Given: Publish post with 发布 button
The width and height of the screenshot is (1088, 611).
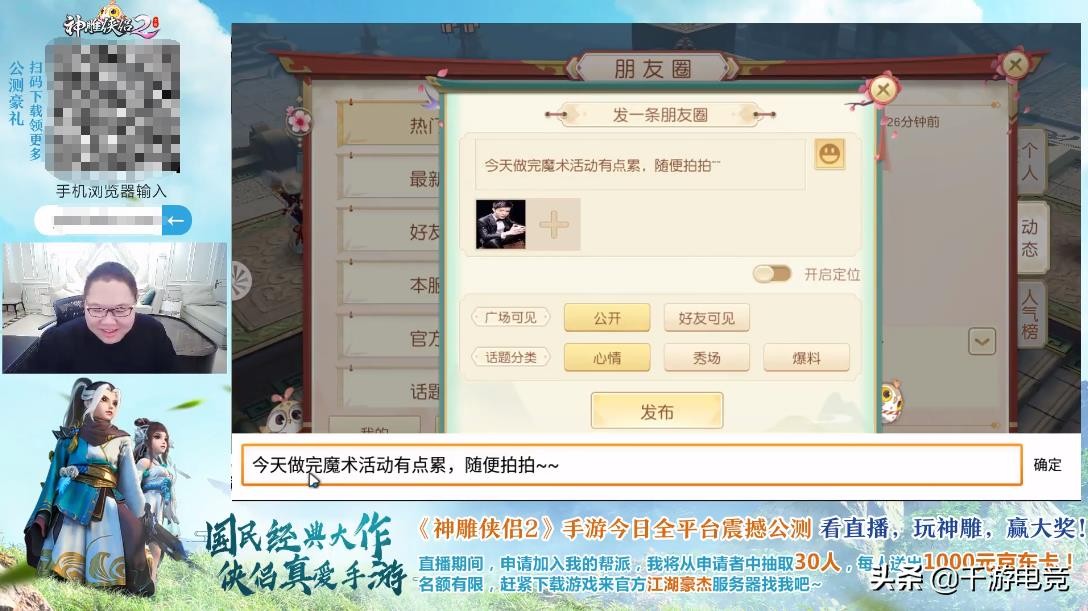Looking at the screenshot, I should pos(657,412).
